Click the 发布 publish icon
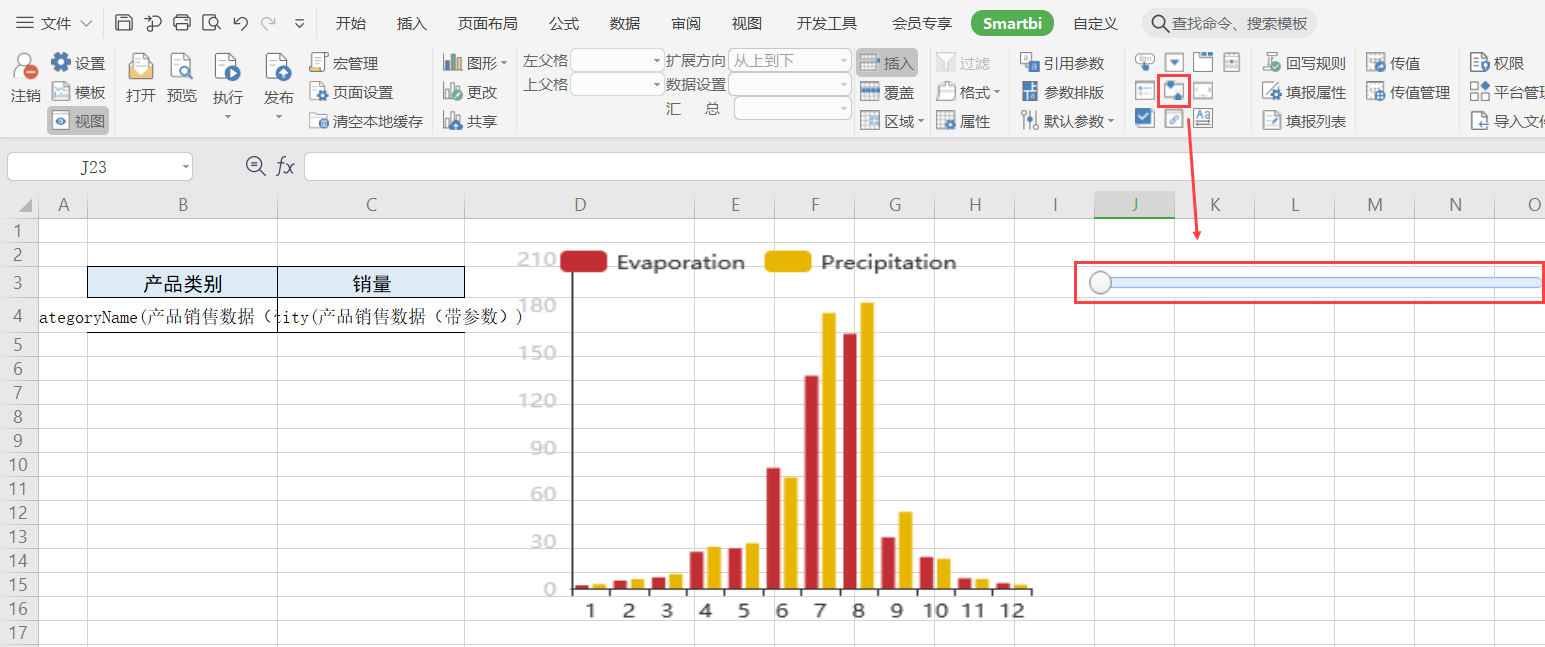The width and height of the screenshot is (1545, 647). tap(278, 68)
